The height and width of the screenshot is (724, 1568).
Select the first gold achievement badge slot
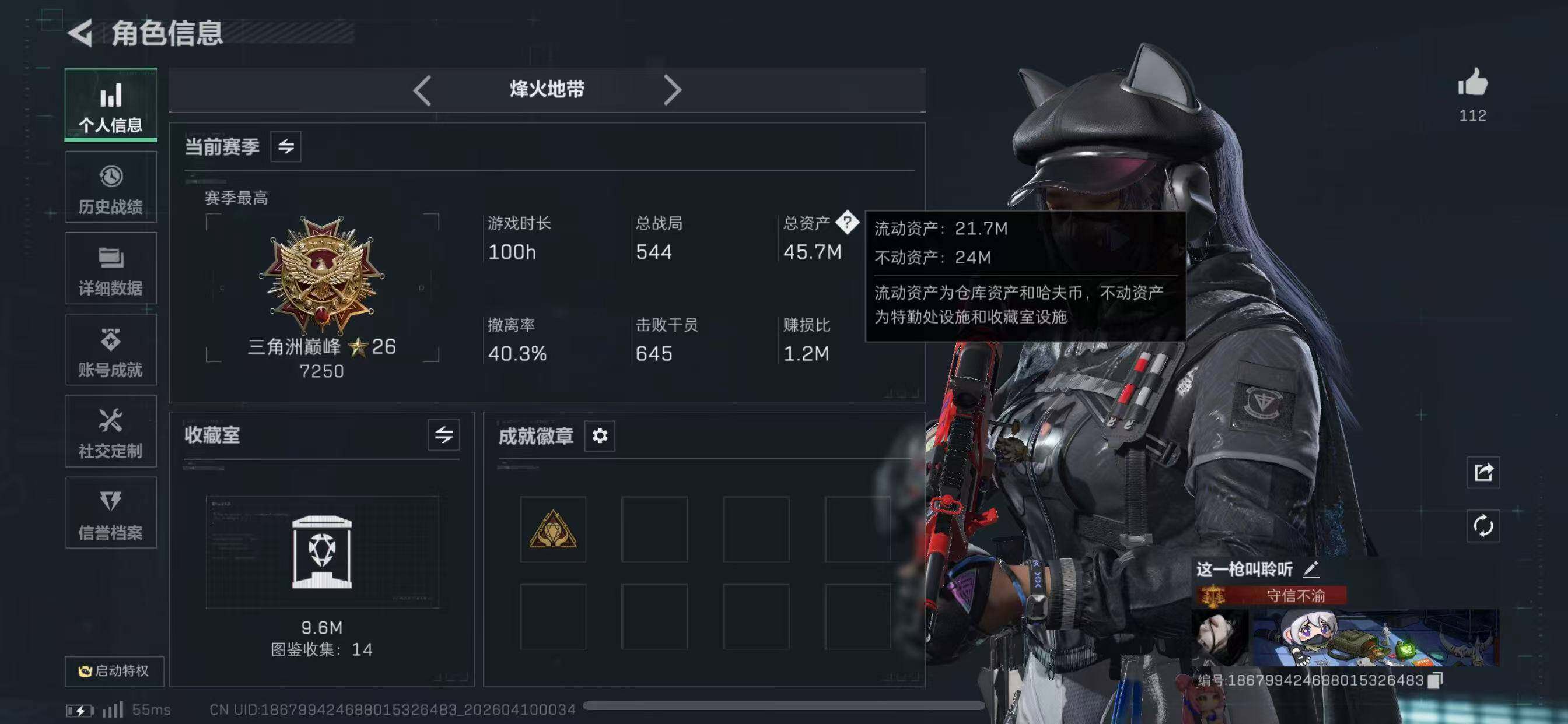click(x=552, y=529)
